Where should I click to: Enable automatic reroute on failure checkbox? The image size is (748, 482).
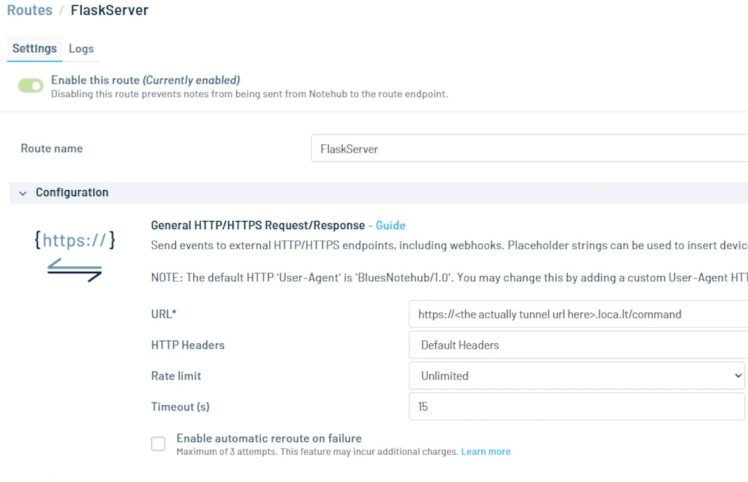(x=158, y=444)
